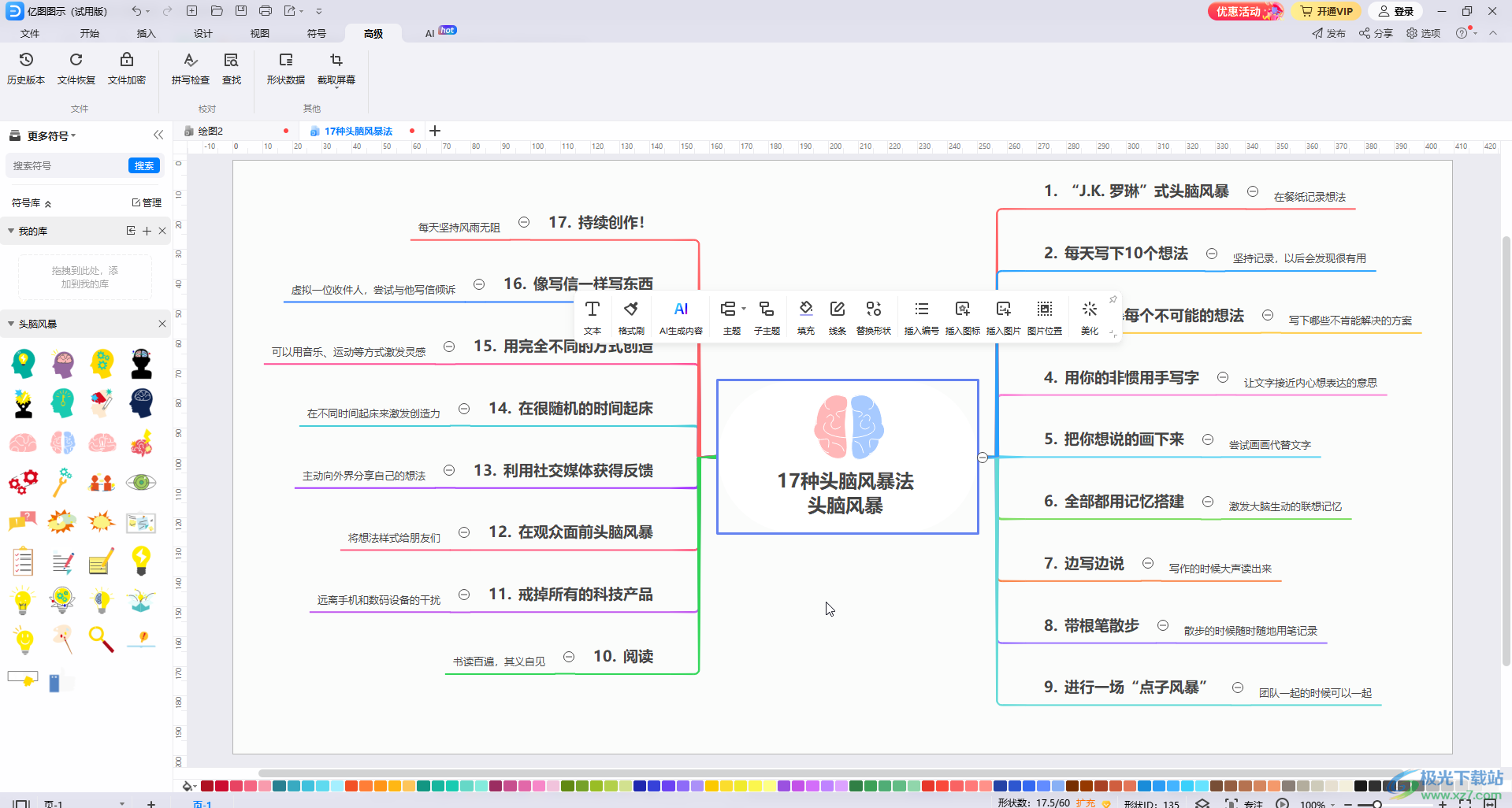1512x808 pixels.
Task: Collapse branch of 5. 把你想说的画下来
Action: (x=1208, y=439)
